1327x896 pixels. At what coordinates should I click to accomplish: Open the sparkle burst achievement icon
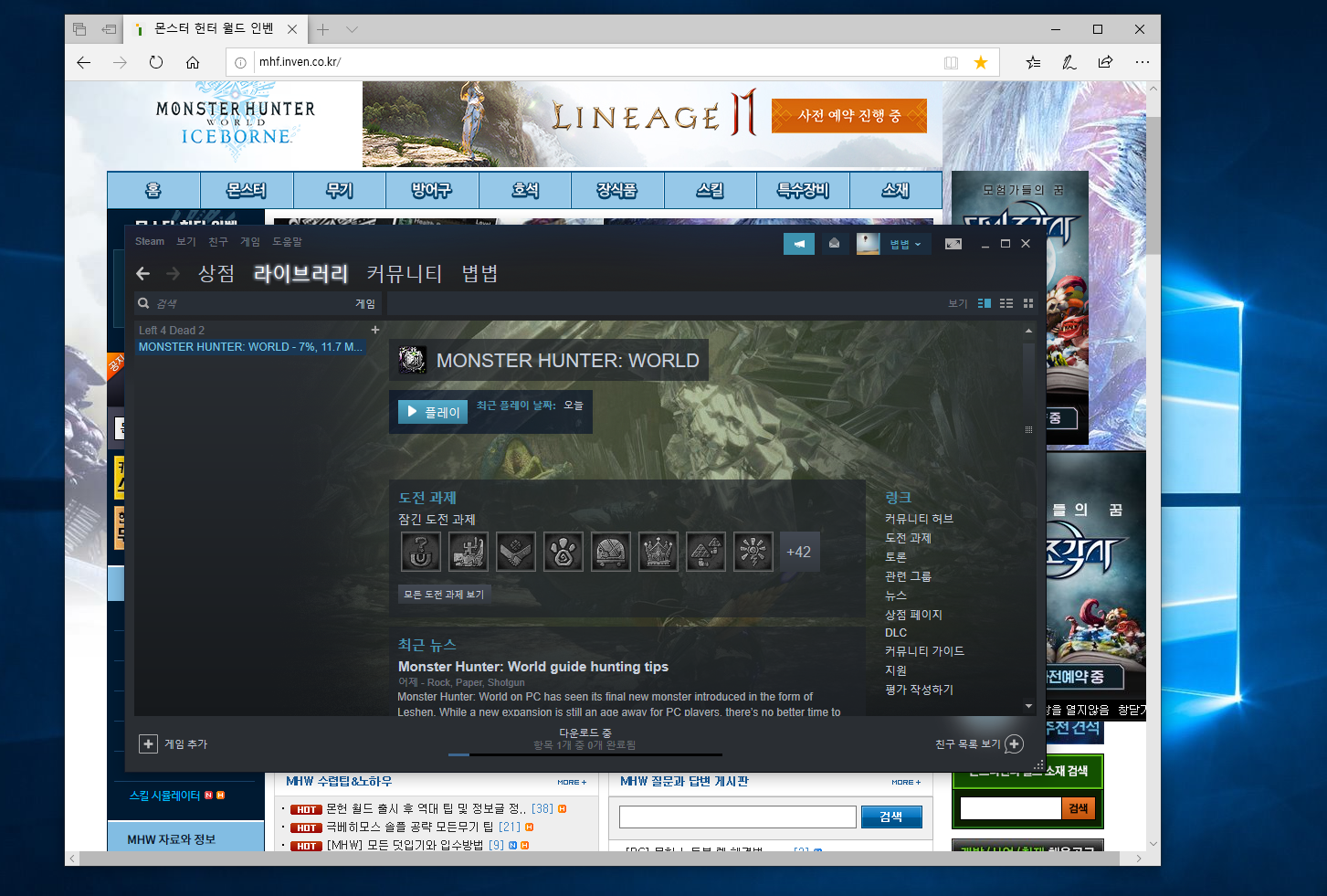click(x=753, y=552)
